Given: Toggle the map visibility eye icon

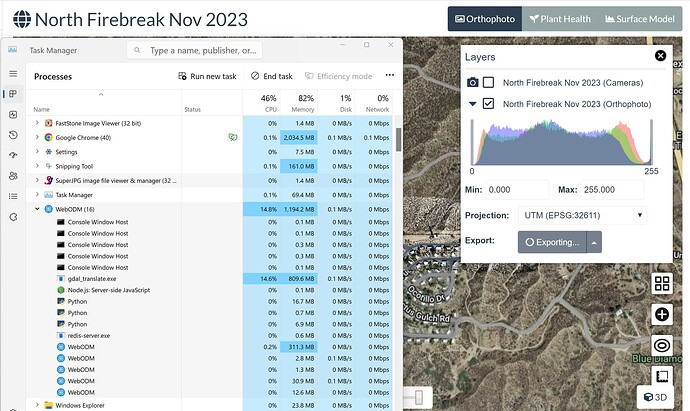Looking at the screenshot, I should coord(662,345).
